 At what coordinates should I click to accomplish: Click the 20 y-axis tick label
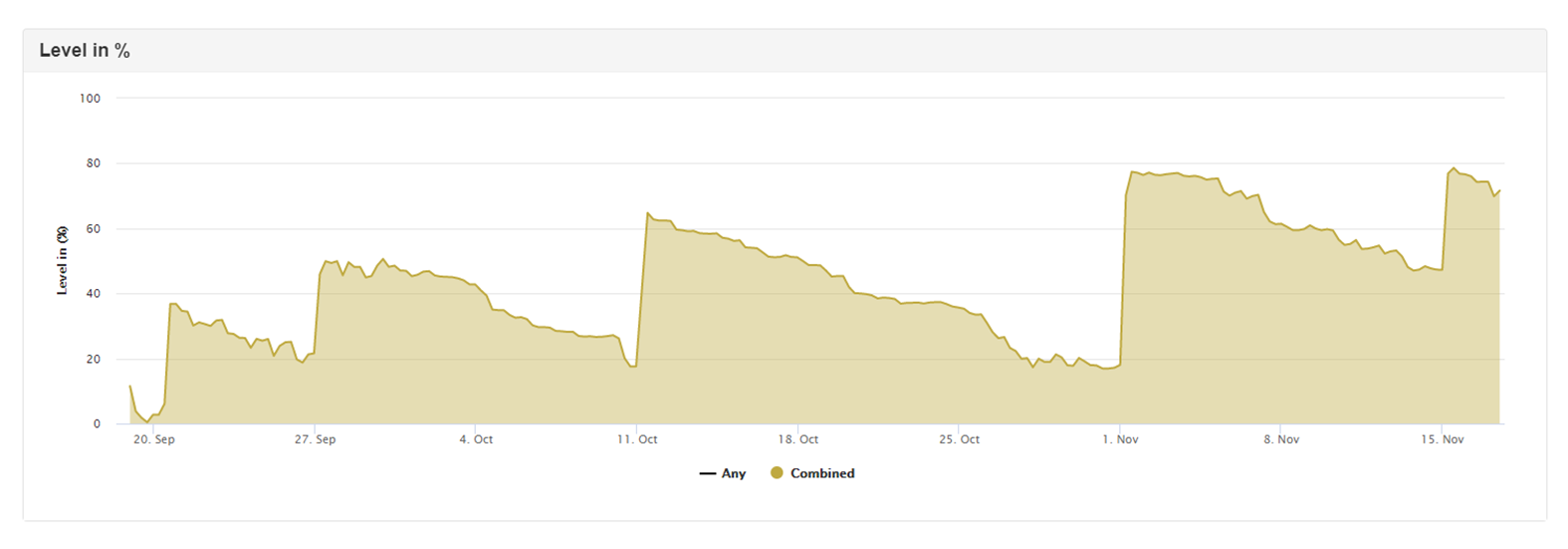click(x=94, y=360)
